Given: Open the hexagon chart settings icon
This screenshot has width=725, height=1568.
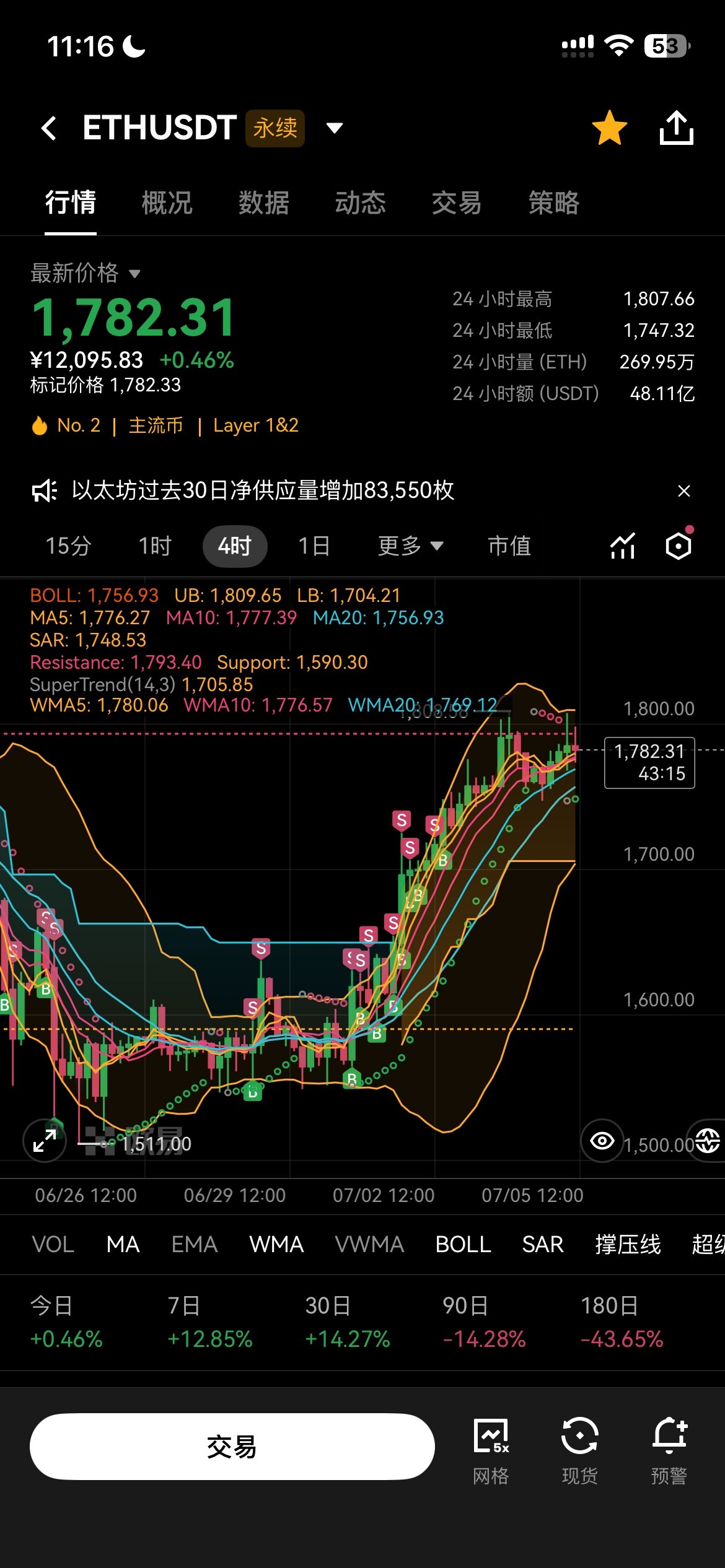Looking at the screenshot, I should click(x=679, y=546).
